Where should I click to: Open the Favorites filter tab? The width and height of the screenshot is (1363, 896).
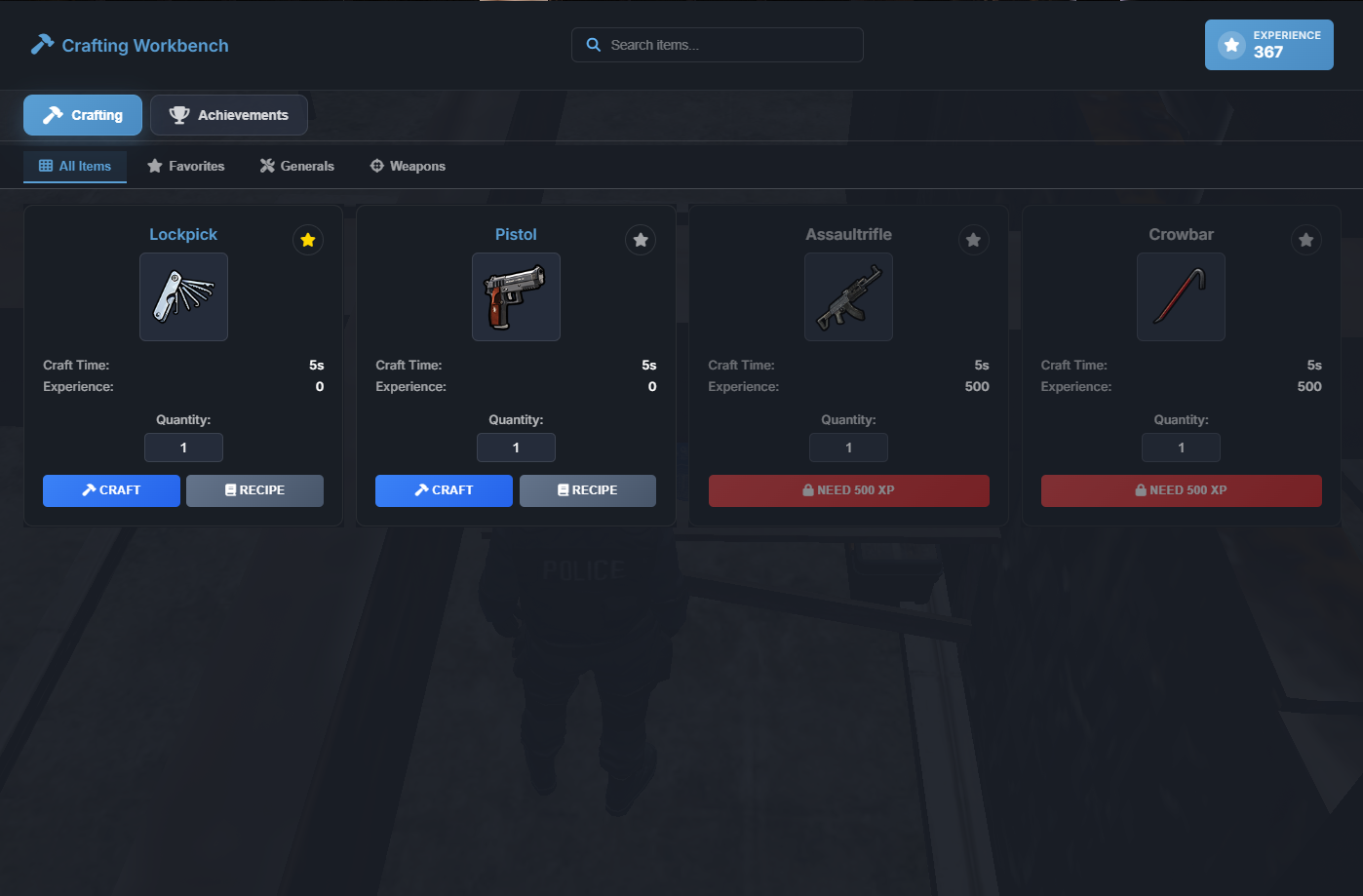(185, 166)
